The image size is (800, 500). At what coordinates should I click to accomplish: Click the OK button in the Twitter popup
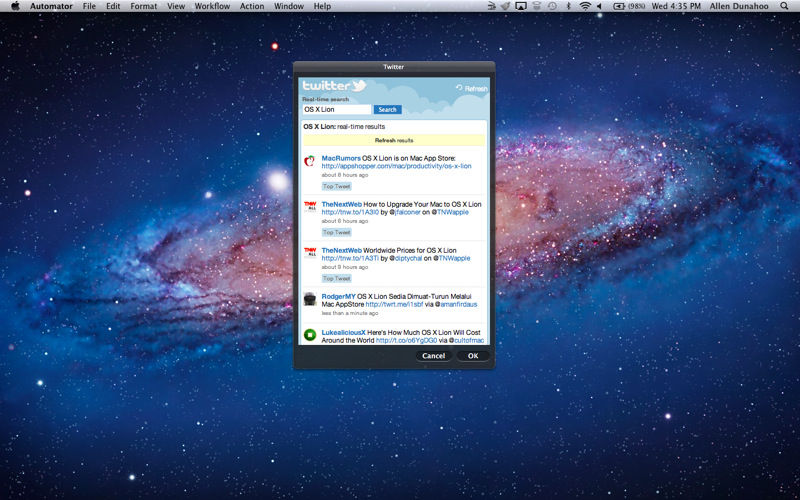pos(473,356)
